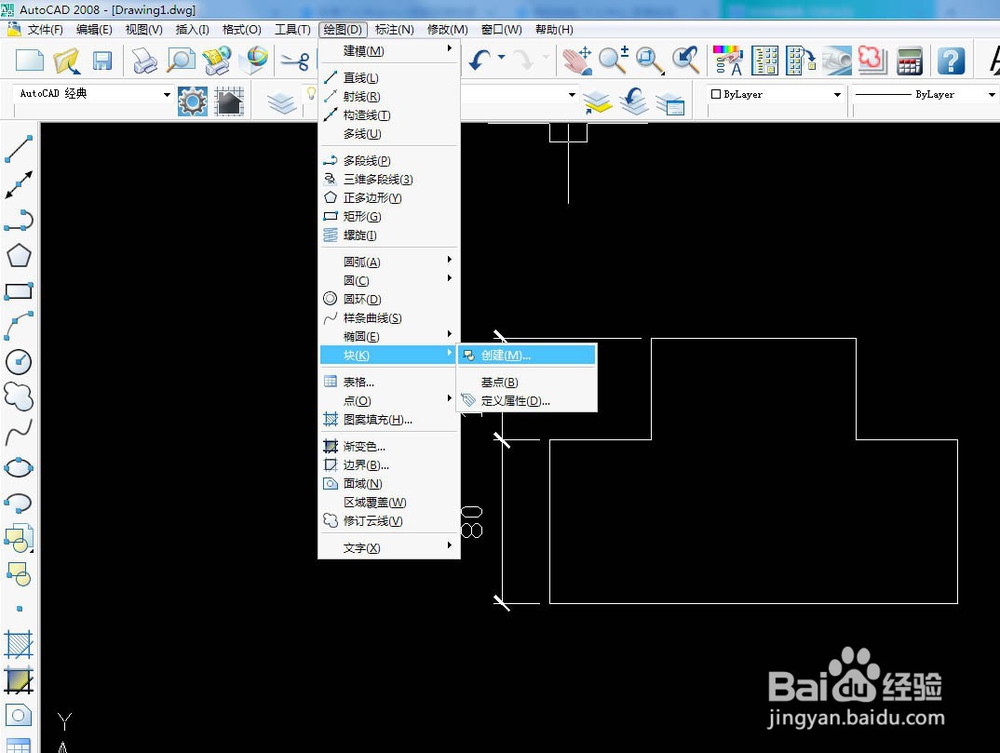The height and width of the screenshot is (753, 1000).
Task: Open a drawing file icon
Action: click(x=66, y=61)
